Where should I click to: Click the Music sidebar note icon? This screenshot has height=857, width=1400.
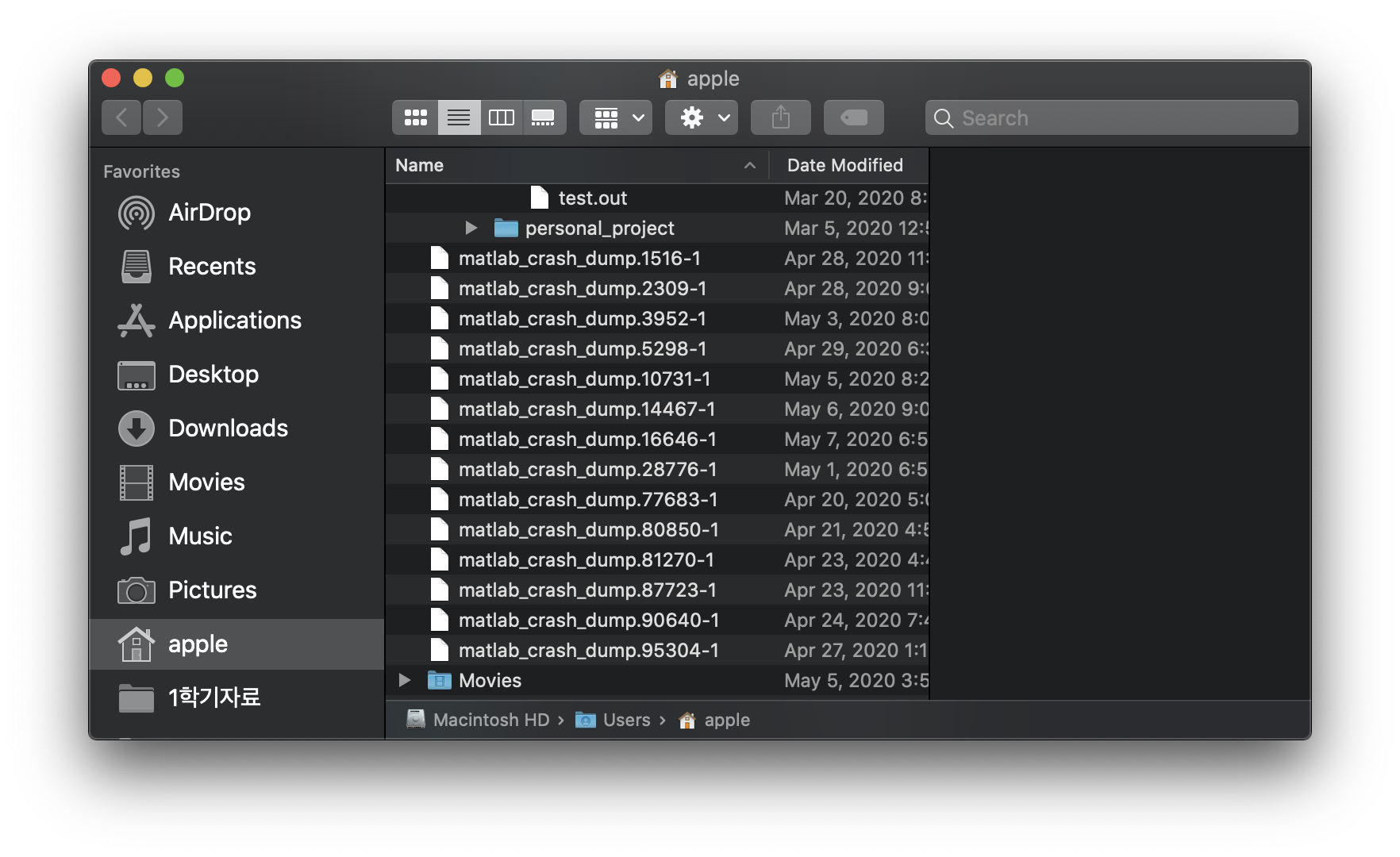[x=137, y=536]
